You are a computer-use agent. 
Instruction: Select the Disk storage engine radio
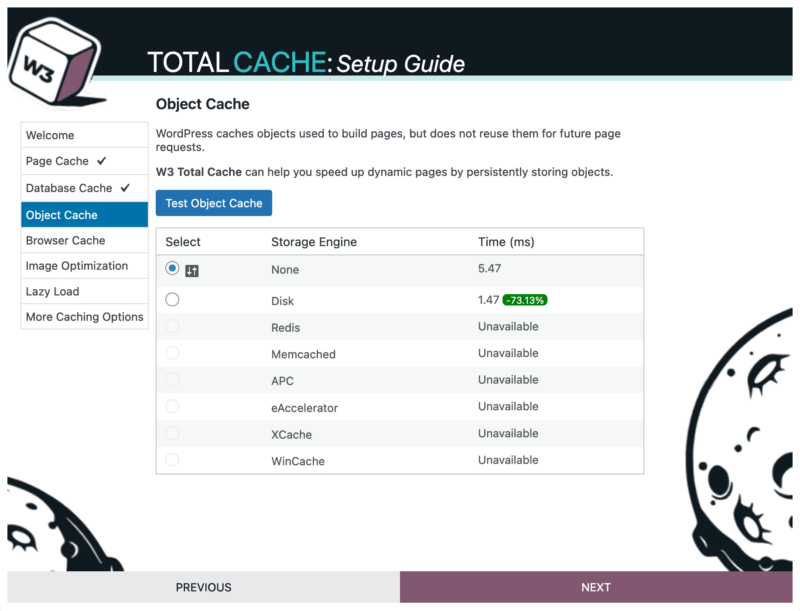(172, 299)
